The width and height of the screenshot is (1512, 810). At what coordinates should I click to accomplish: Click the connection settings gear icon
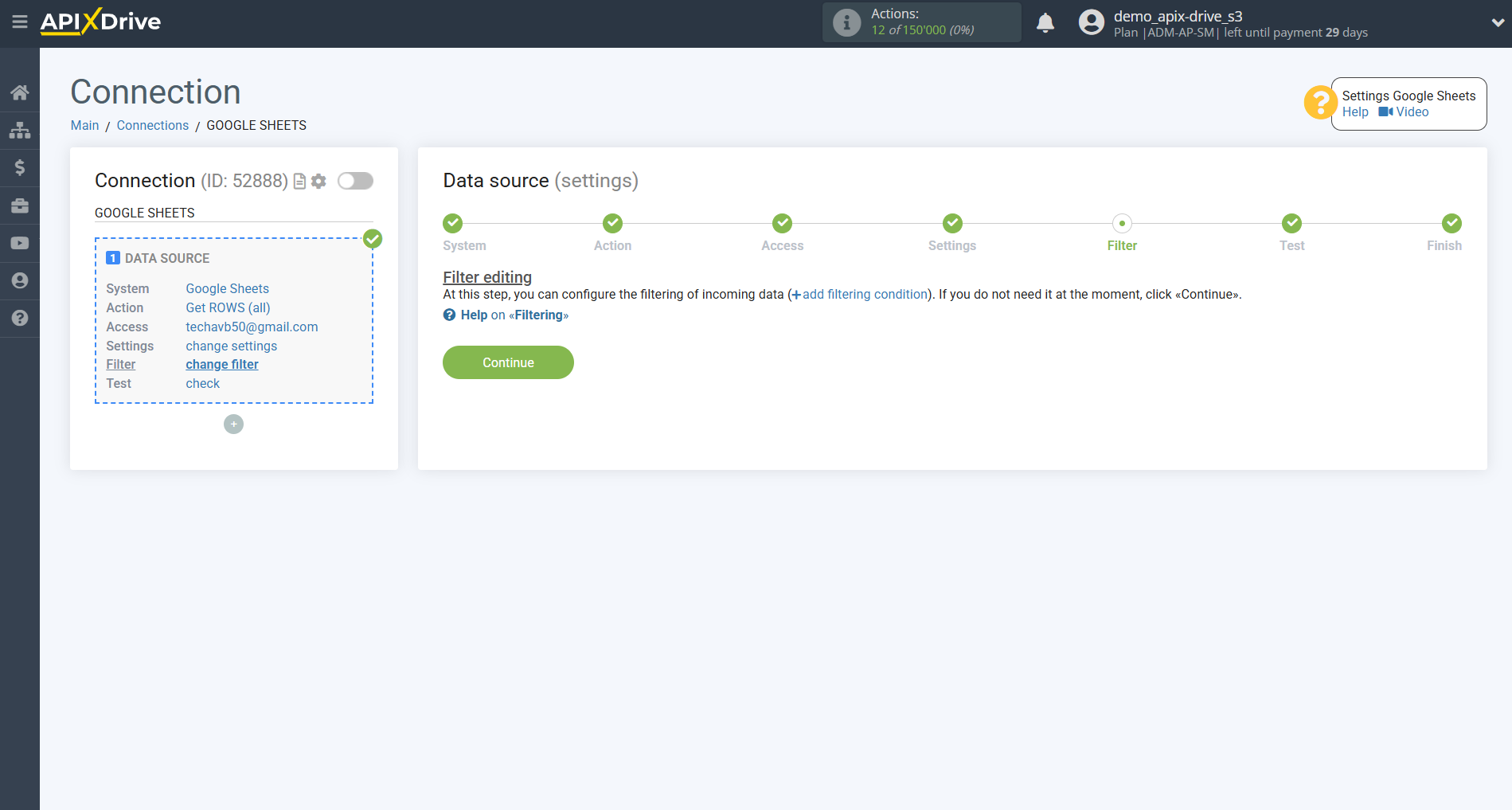318,182
